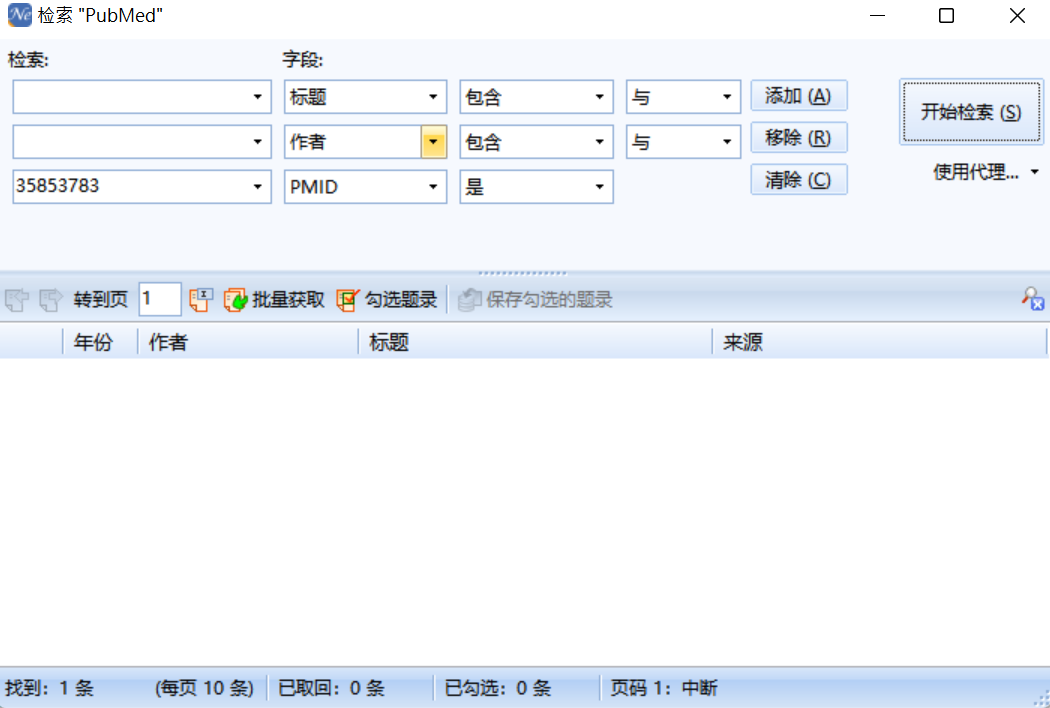Open the 标题 field dropdown

[433, 97]
